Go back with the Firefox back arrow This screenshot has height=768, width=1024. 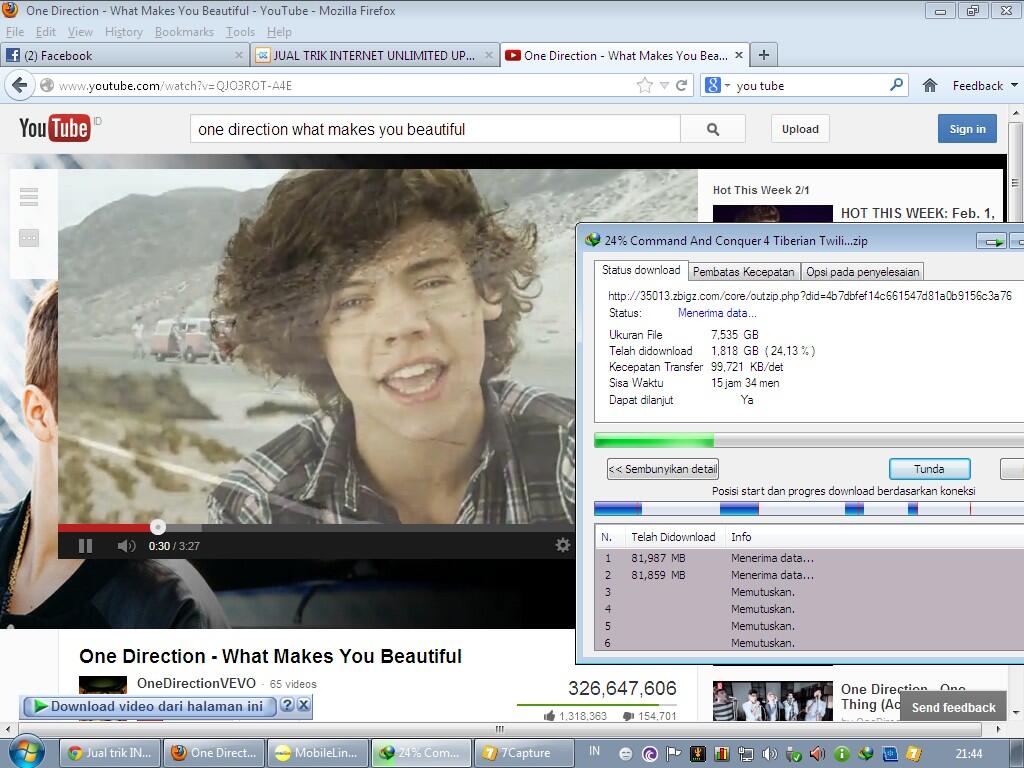pos(20,85)
